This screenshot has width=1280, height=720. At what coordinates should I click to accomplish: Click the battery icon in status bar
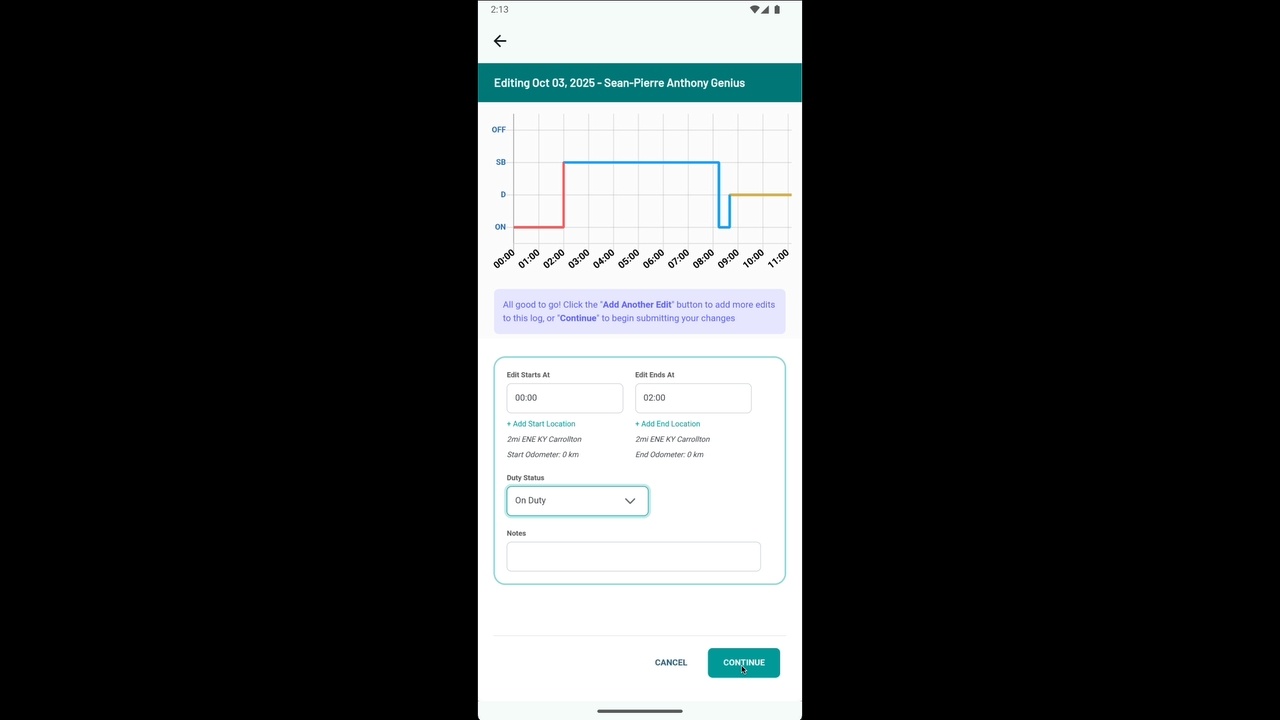(777, 9)
